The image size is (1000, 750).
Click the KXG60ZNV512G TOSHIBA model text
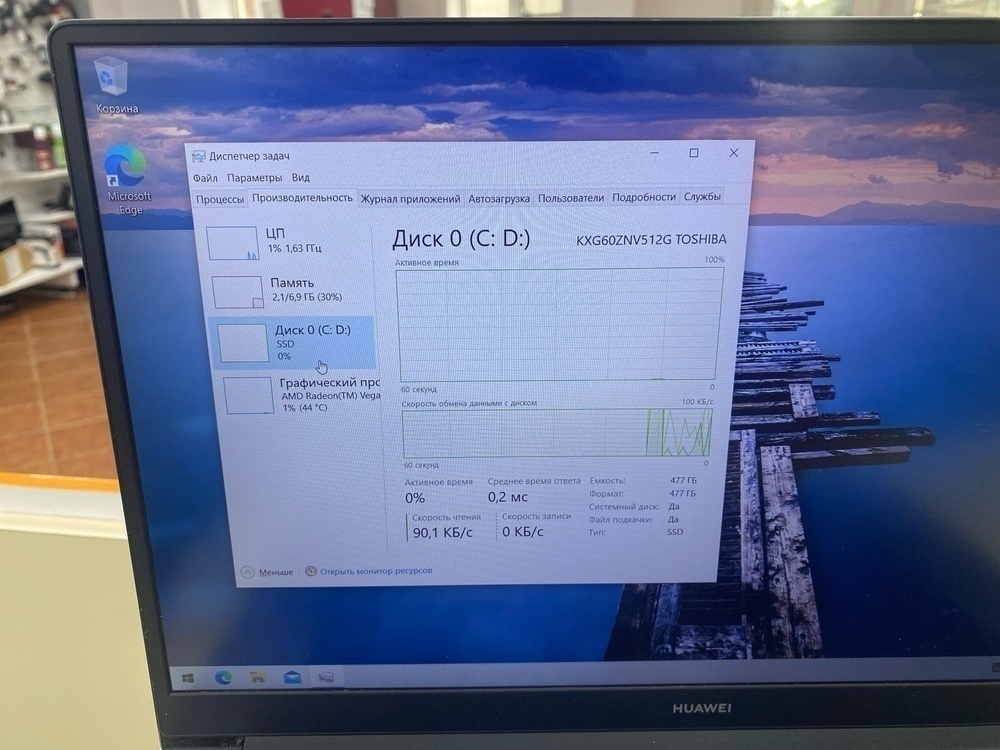click(651, 240)
